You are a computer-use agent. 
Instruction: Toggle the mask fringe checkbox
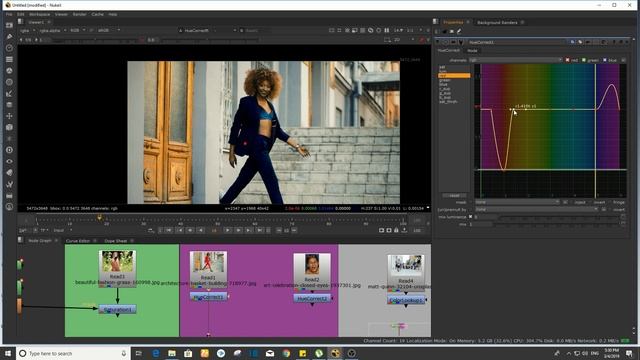pos(610,202)
